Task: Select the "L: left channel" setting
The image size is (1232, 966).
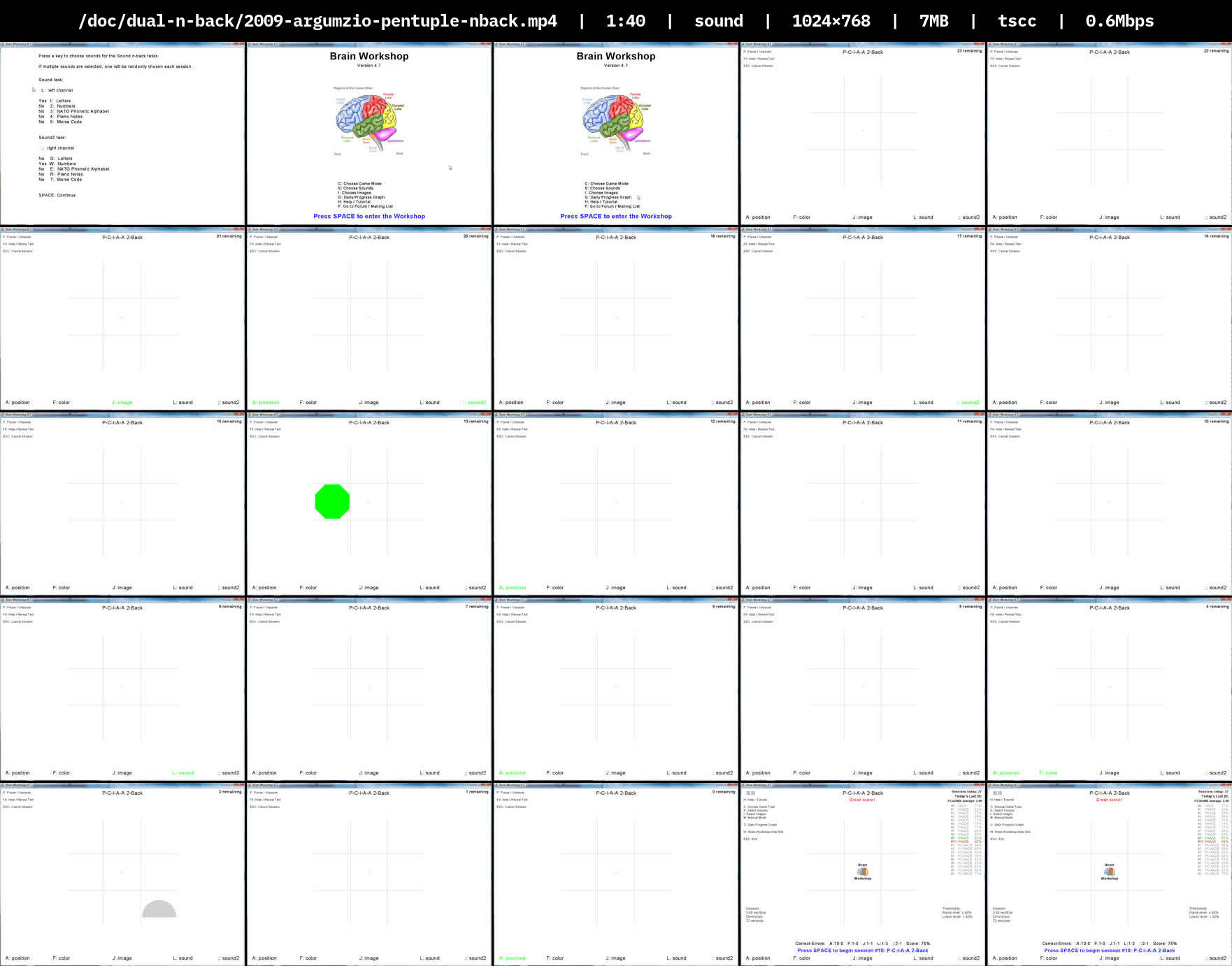Action: pos(57,90)
